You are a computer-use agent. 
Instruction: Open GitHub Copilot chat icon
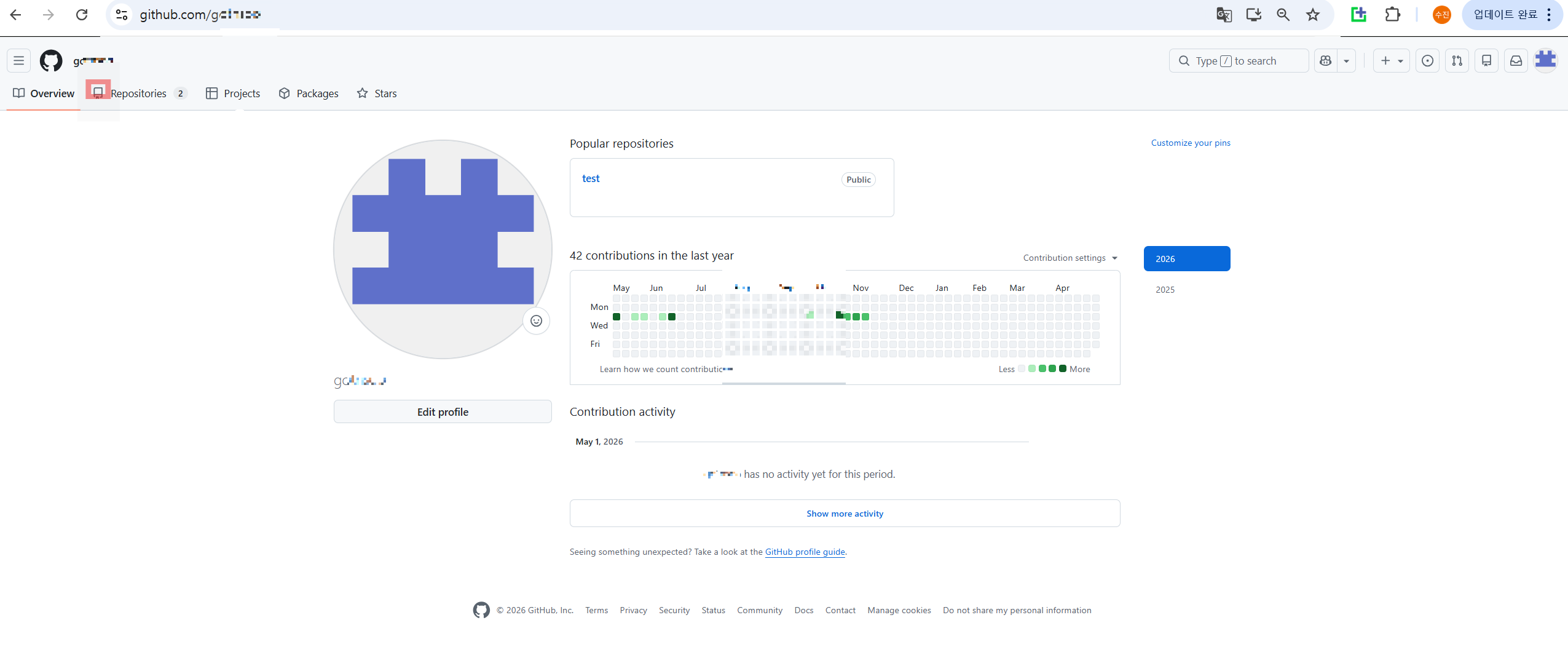tap(1326, 61)
